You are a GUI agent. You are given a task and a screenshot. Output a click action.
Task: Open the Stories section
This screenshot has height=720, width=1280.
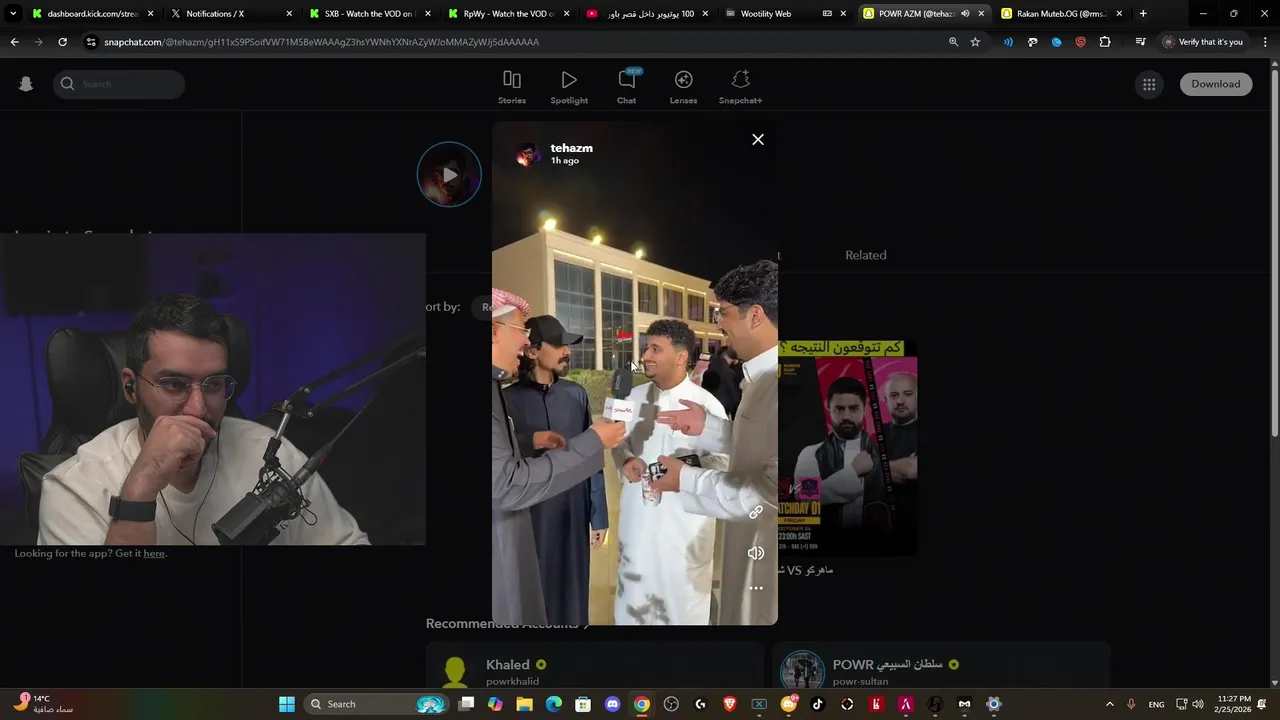pos(512,87)
